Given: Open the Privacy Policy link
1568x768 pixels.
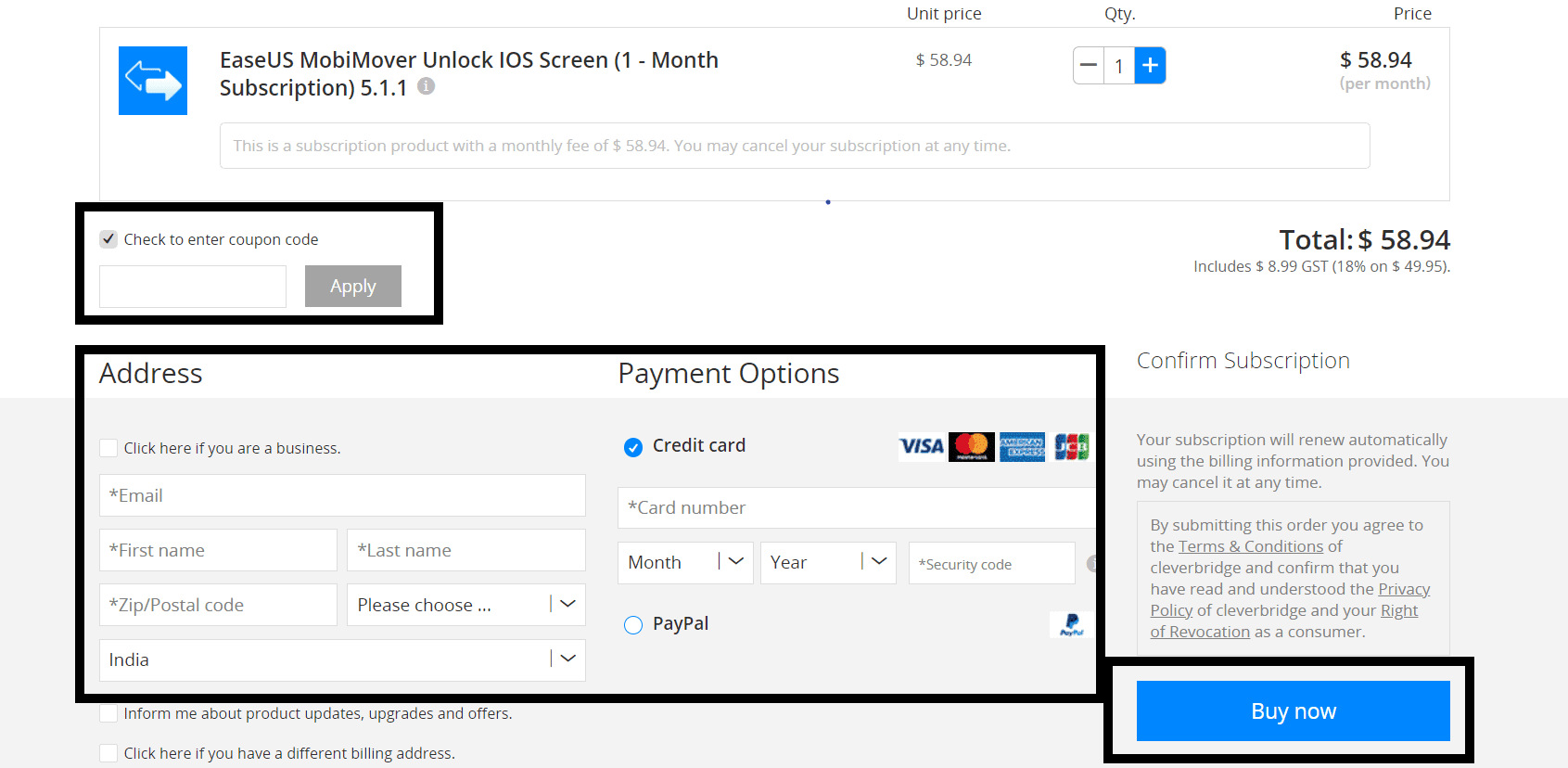Looking at the screenshot, I should 1291,599.
